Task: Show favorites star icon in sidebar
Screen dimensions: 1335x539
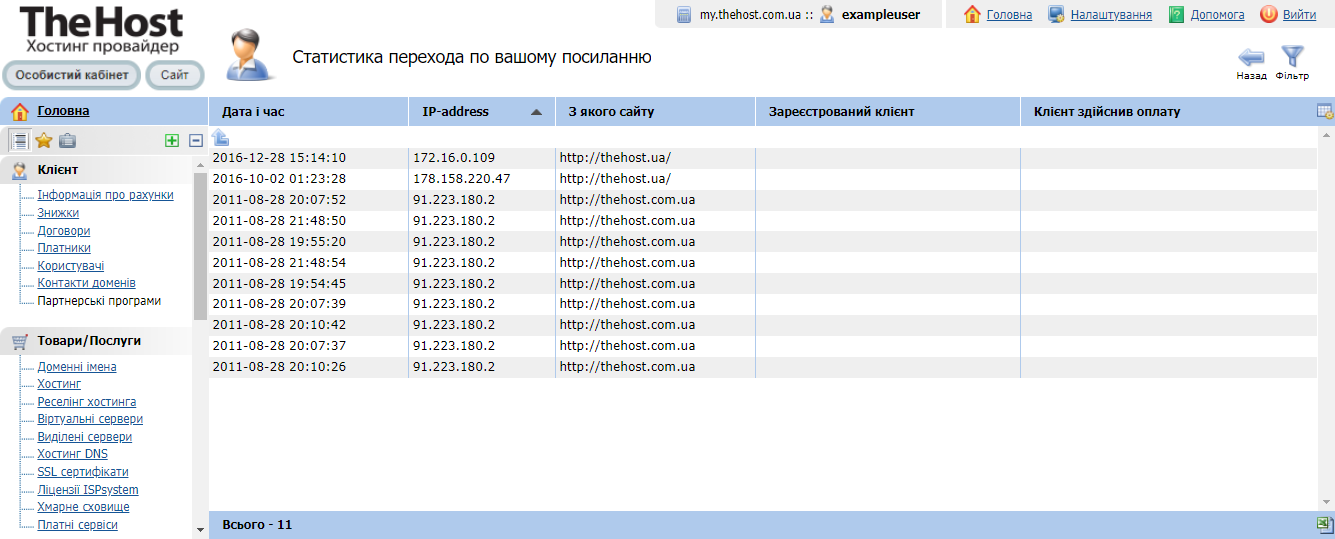Action: 44,141
